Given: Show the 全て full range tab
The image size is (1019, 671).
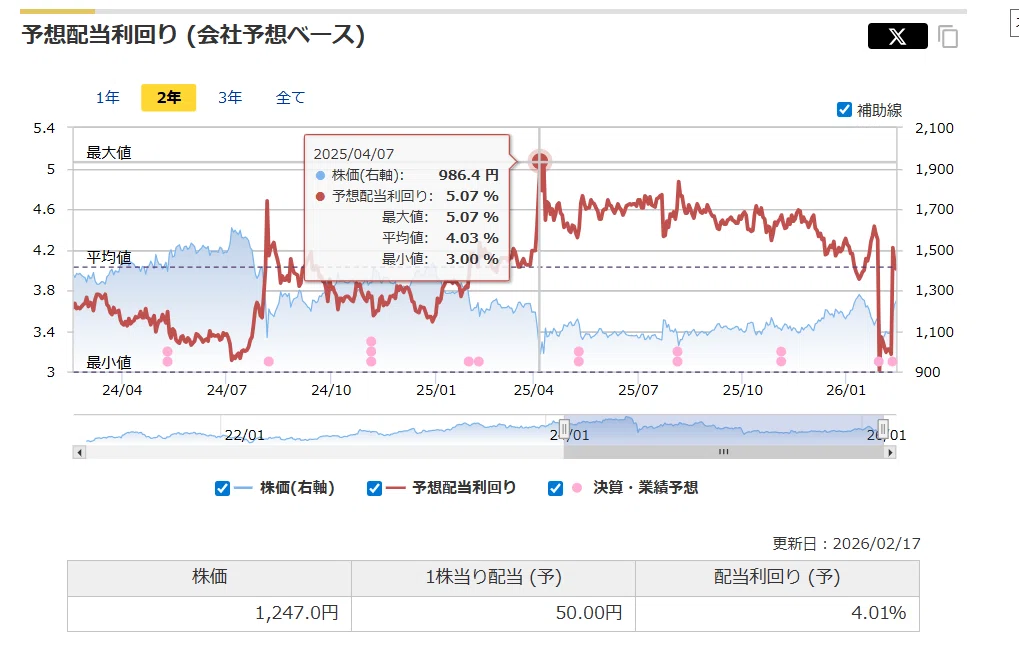Looking at the screenshot, I should pos(290,97).
